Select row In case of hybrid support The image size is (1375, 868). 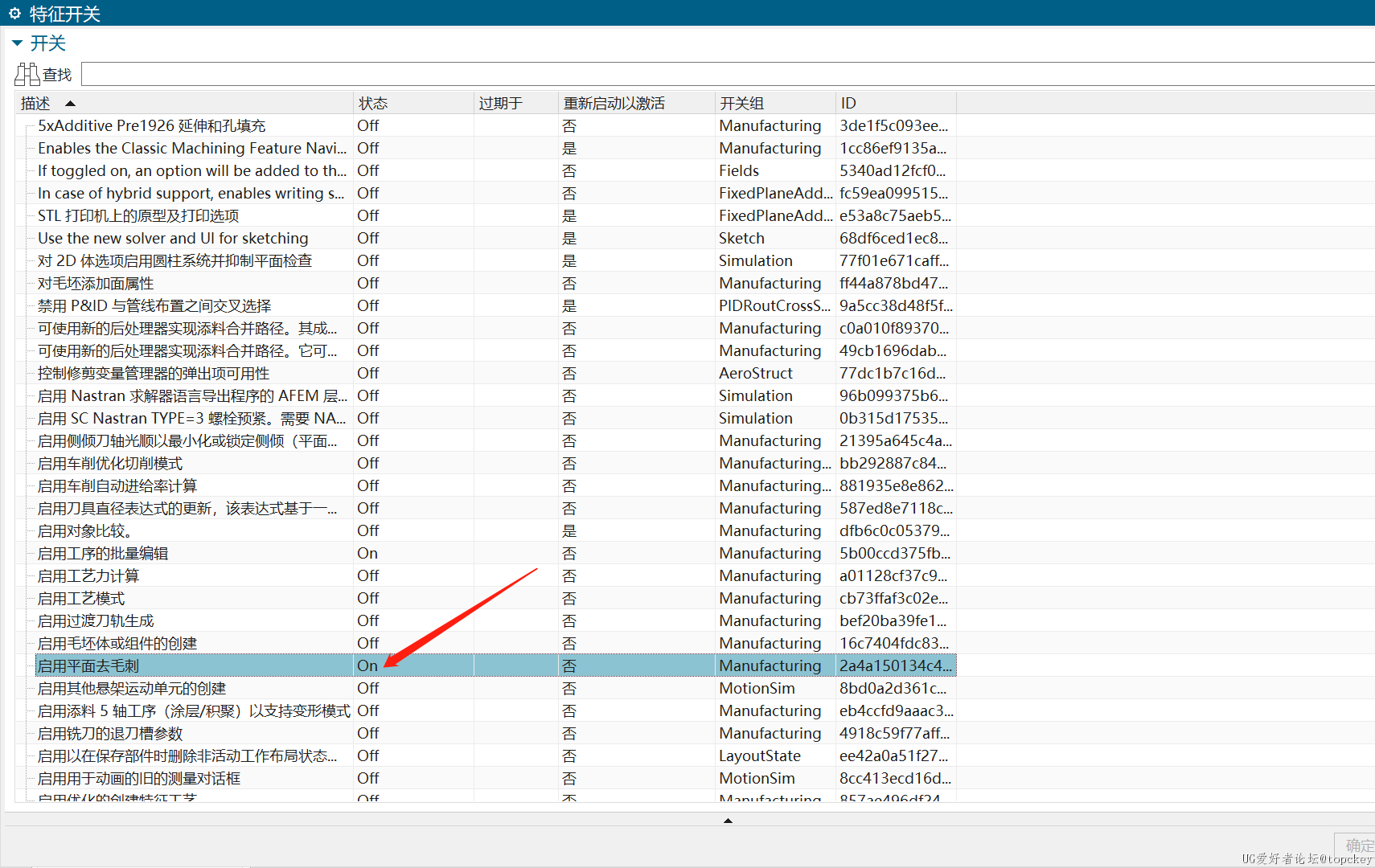[x=496, y=193]
